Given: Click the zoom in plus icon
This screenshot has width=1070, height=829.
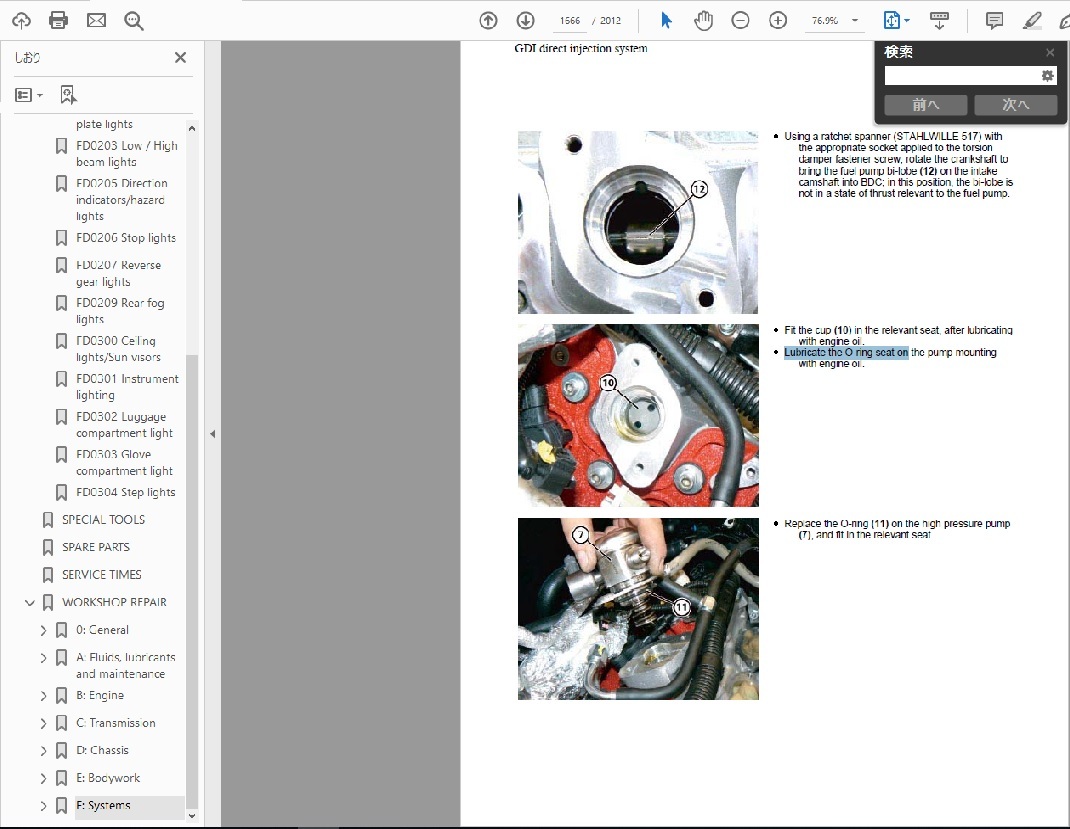Looking at the screenshot, I should coord(778,20).
